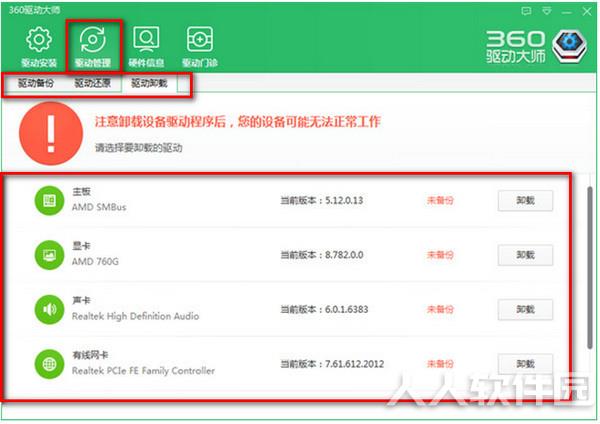Minimize the 360驱动大师 window

(x=567, y=12)
